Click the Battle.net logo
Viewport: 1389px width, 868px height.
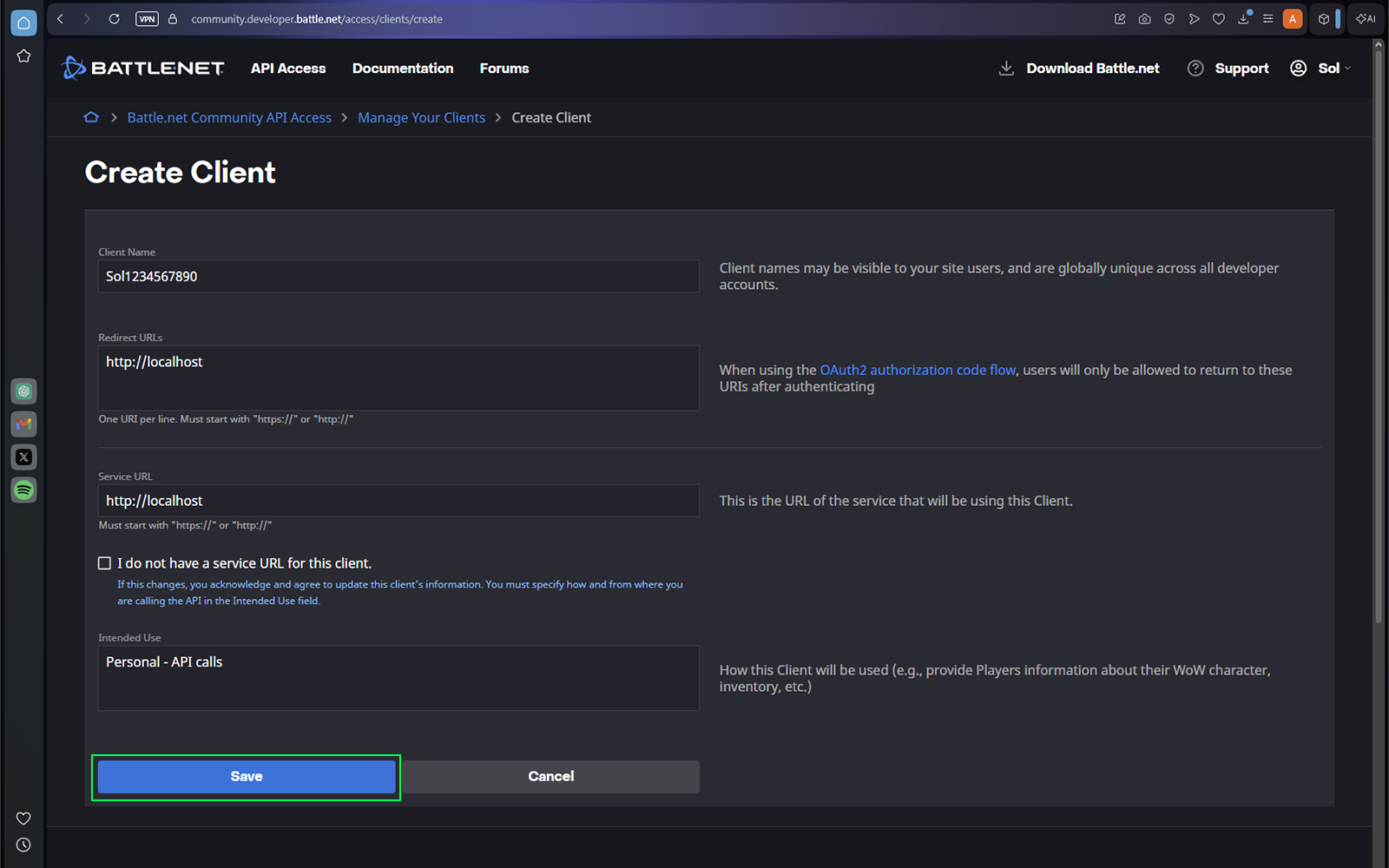[143, 68]
